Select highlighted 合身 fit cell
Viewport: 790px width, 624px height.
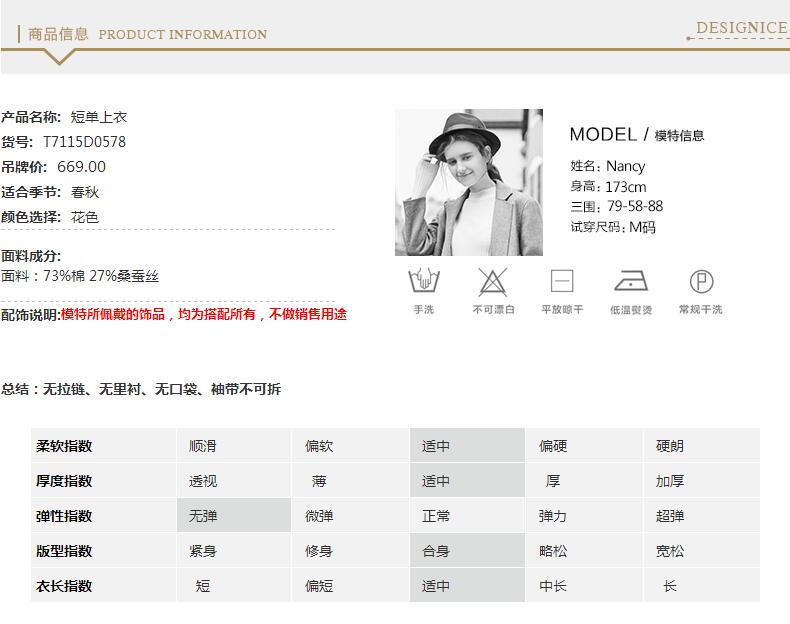tap(466, 551)
